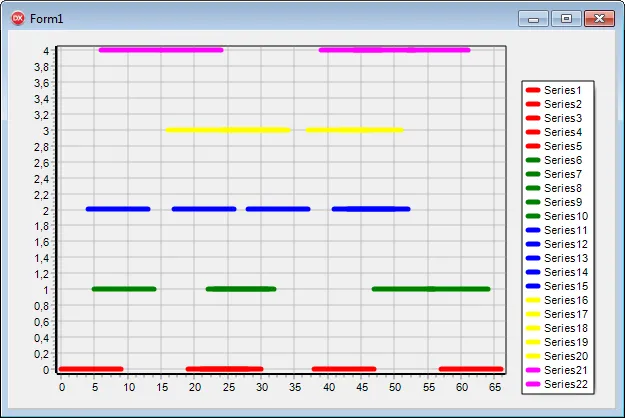Select the Series13 legend label
This screenshot has height=418, width=625.
coord(566,258)
